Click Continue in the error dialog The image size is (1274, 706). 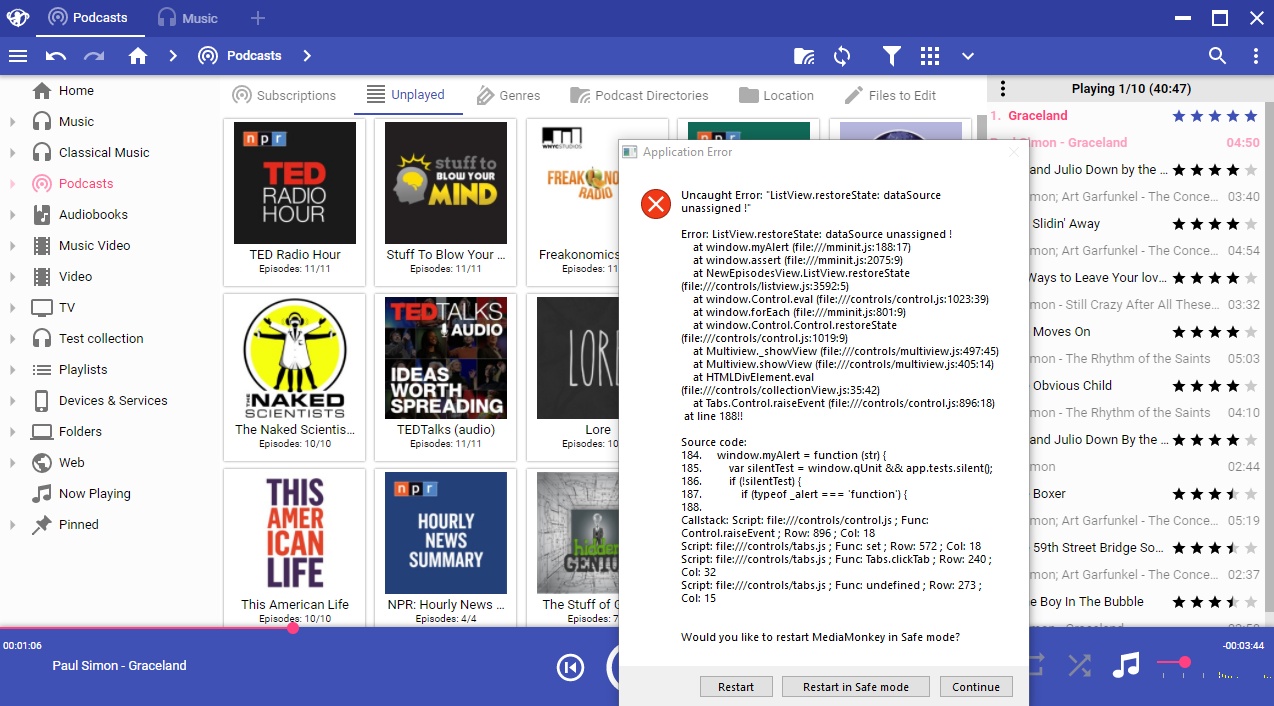[x=975, y=687]
